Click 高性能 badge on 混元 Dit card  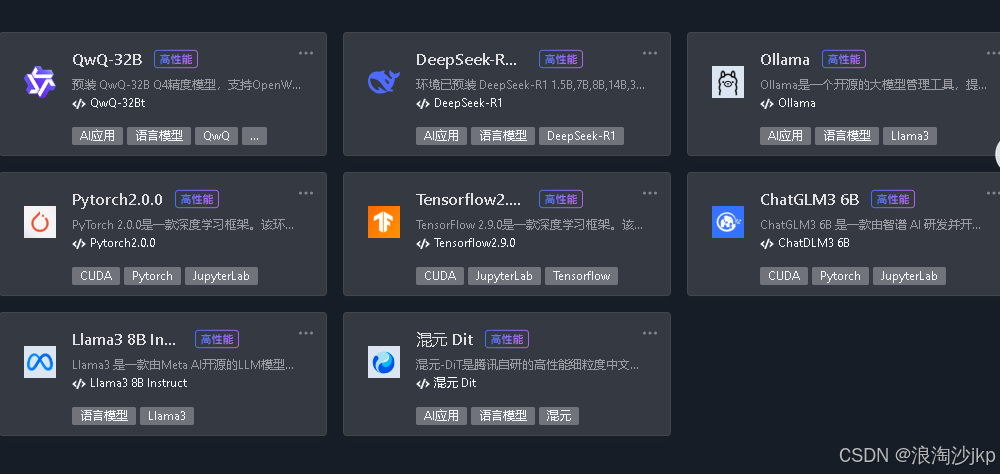pyautogui.click(x=508, y=339)
